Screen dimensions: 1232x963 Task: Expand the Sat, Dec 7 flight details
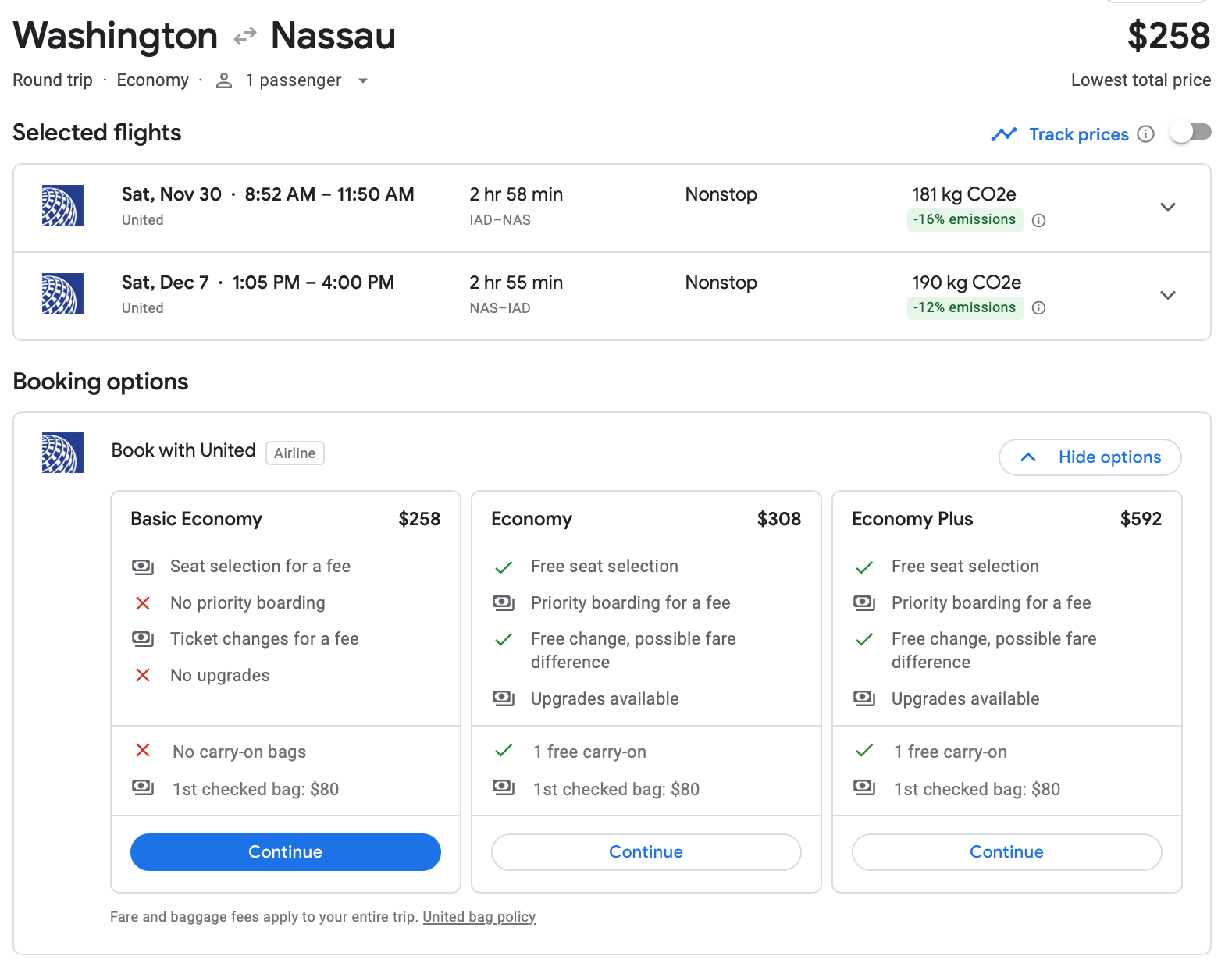click(1167, 295)
